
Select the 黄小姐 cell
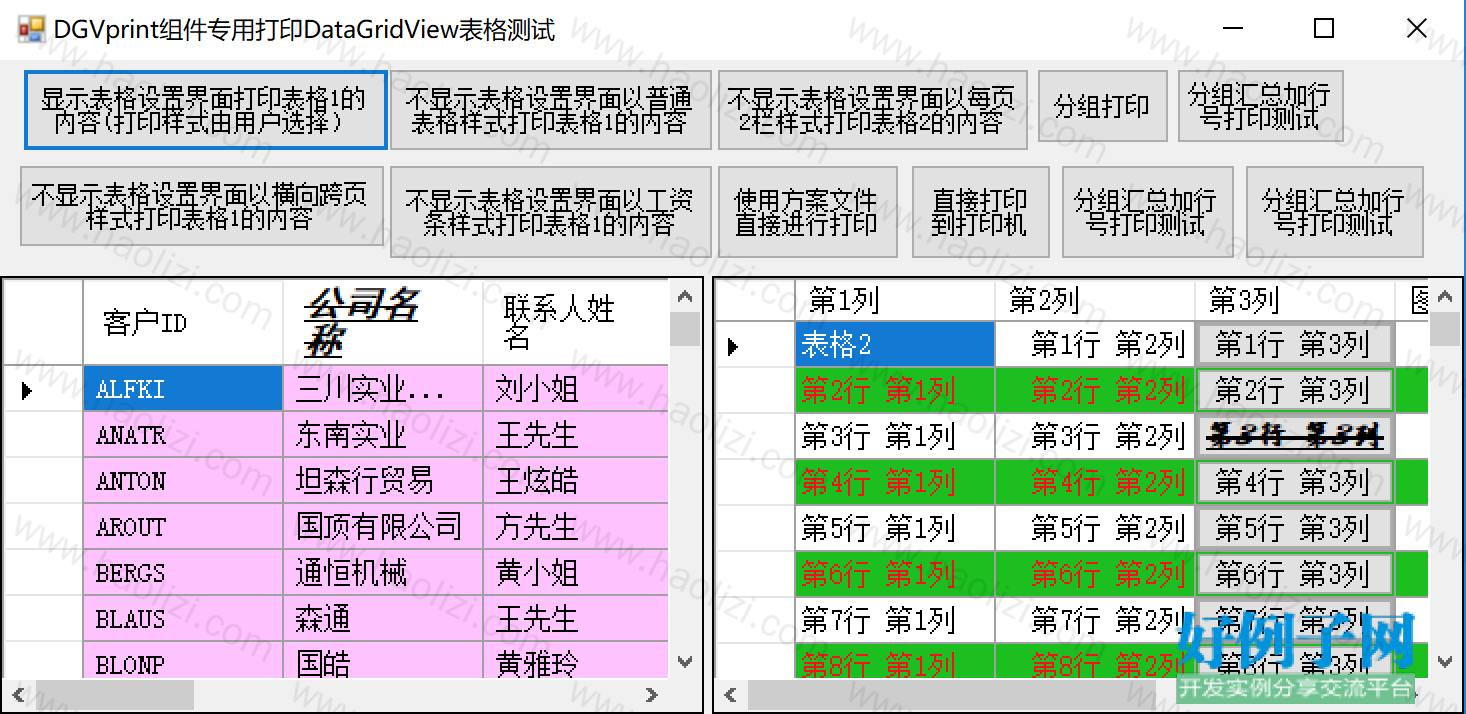pos(576,572)
